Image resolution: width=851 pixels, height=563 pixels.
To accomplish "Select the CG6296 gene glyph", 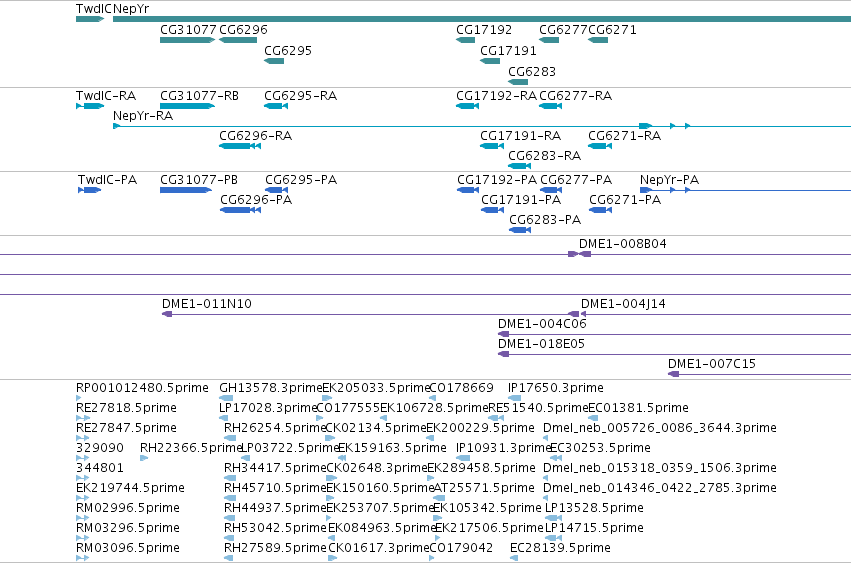I will [238, 40].
